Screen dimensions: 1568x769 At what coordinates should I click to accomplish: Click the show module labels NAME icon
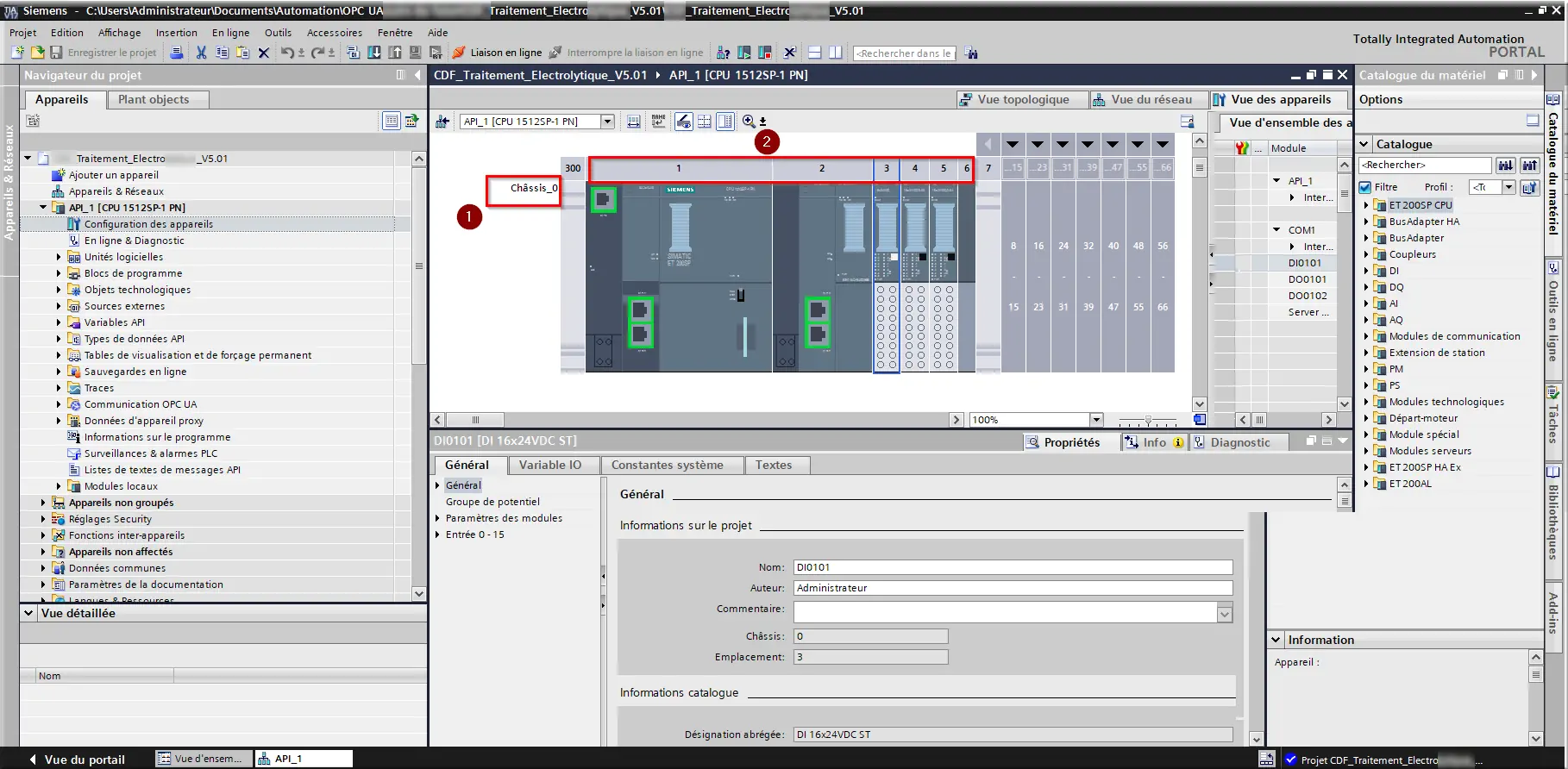click(x=659, y=122)
